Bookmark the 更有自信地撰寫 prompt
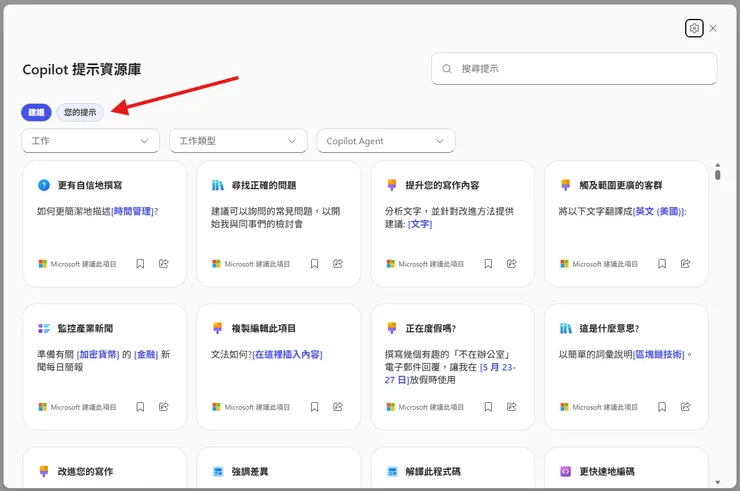This screenshot has width=740, height=491. click(x=140, y=264)
